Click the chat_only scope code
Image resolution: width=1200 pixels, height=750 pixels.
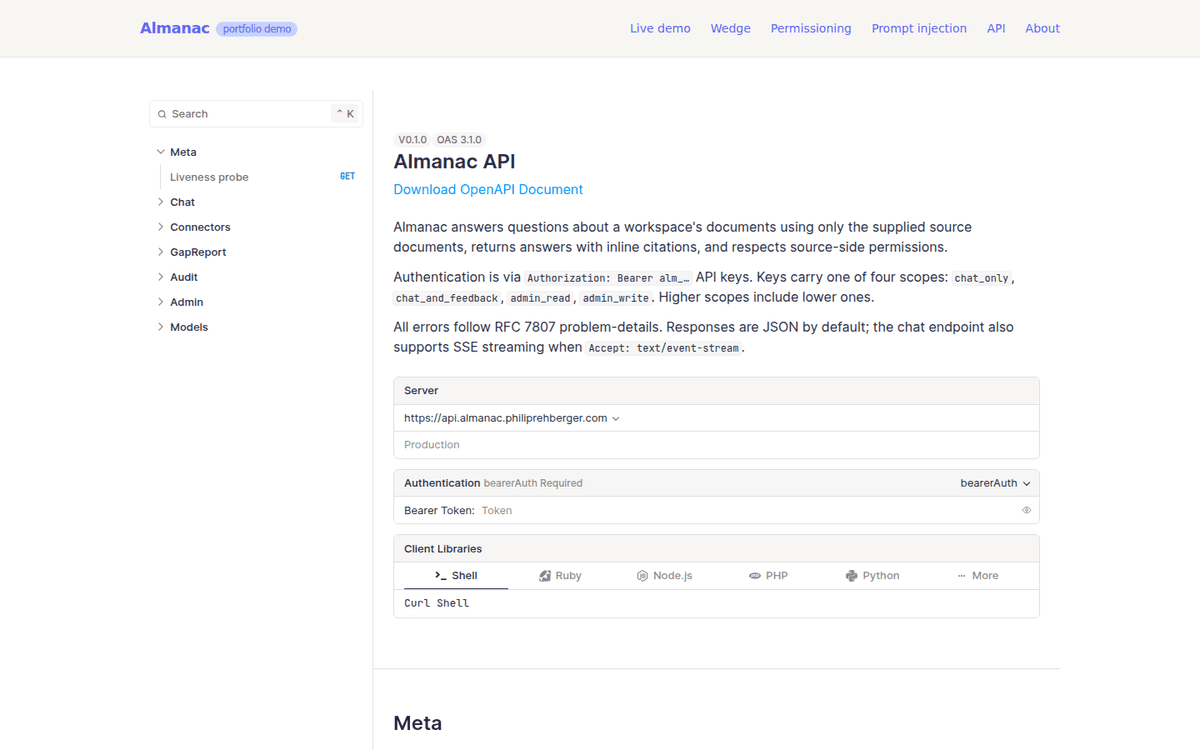click(x=982, y=278)
